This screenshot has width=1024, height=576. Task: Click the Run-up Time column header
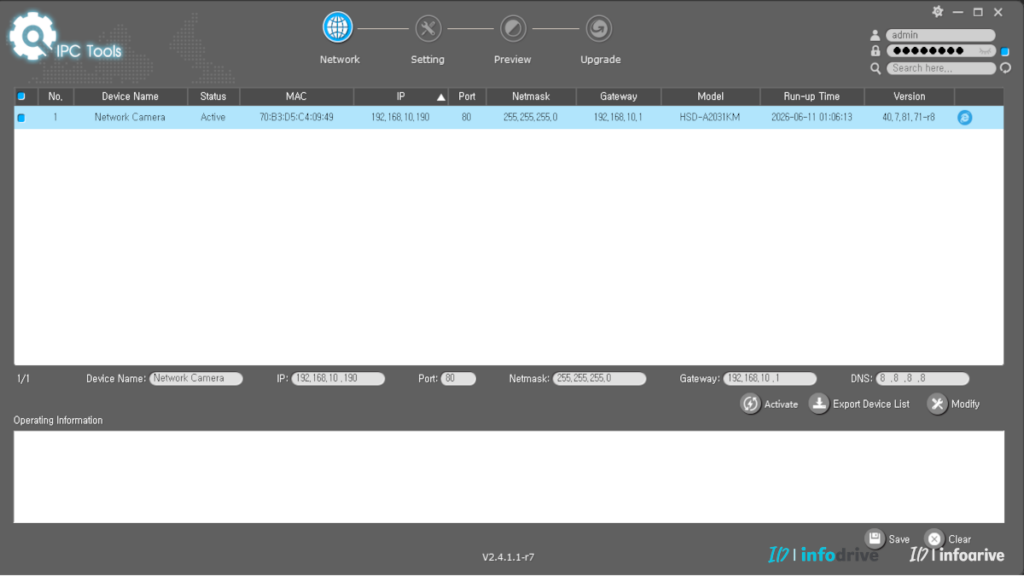click(811, 97)
